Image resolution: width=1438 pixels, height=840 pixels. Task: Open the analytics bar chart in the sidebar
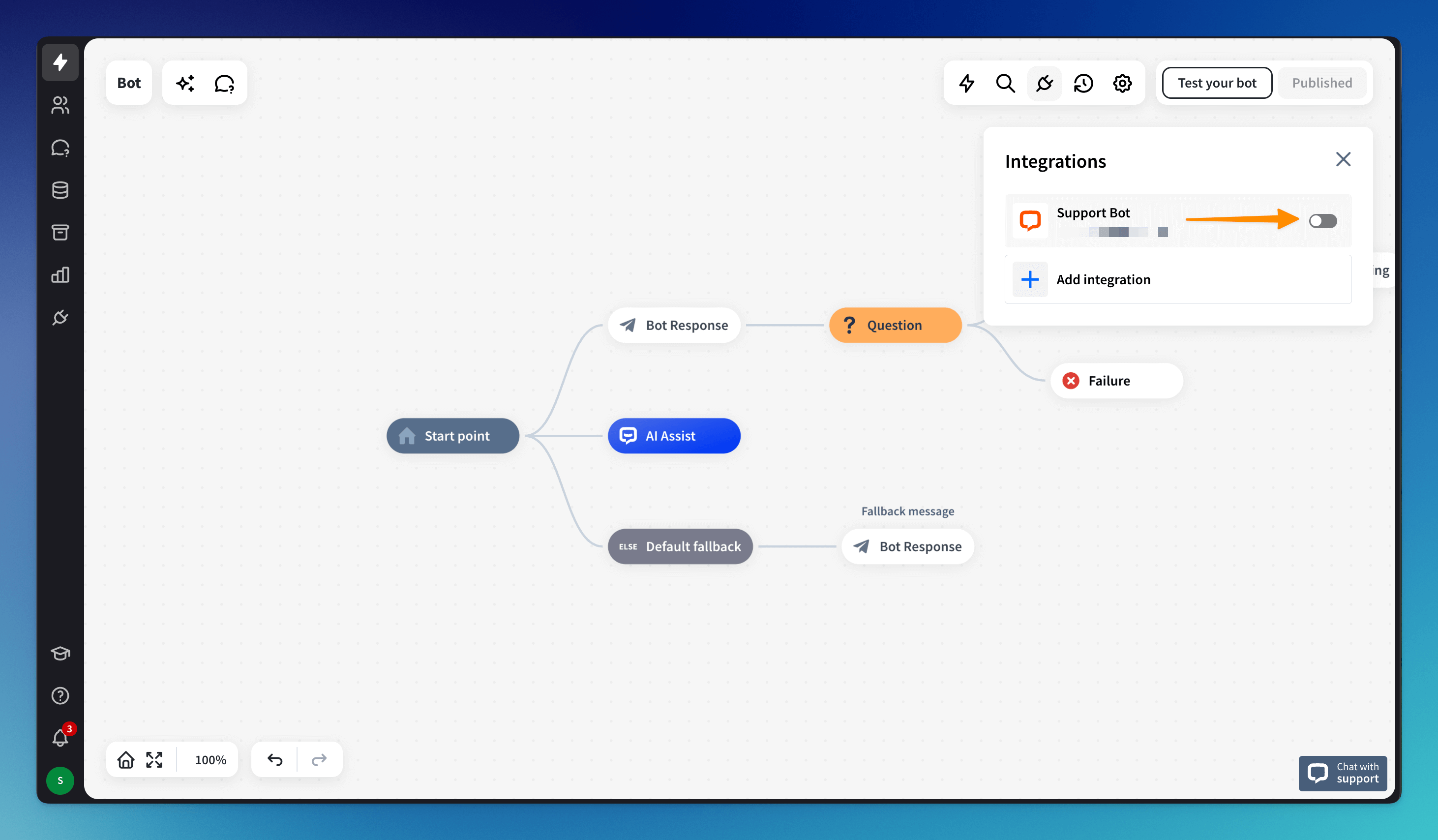point(60,275)
